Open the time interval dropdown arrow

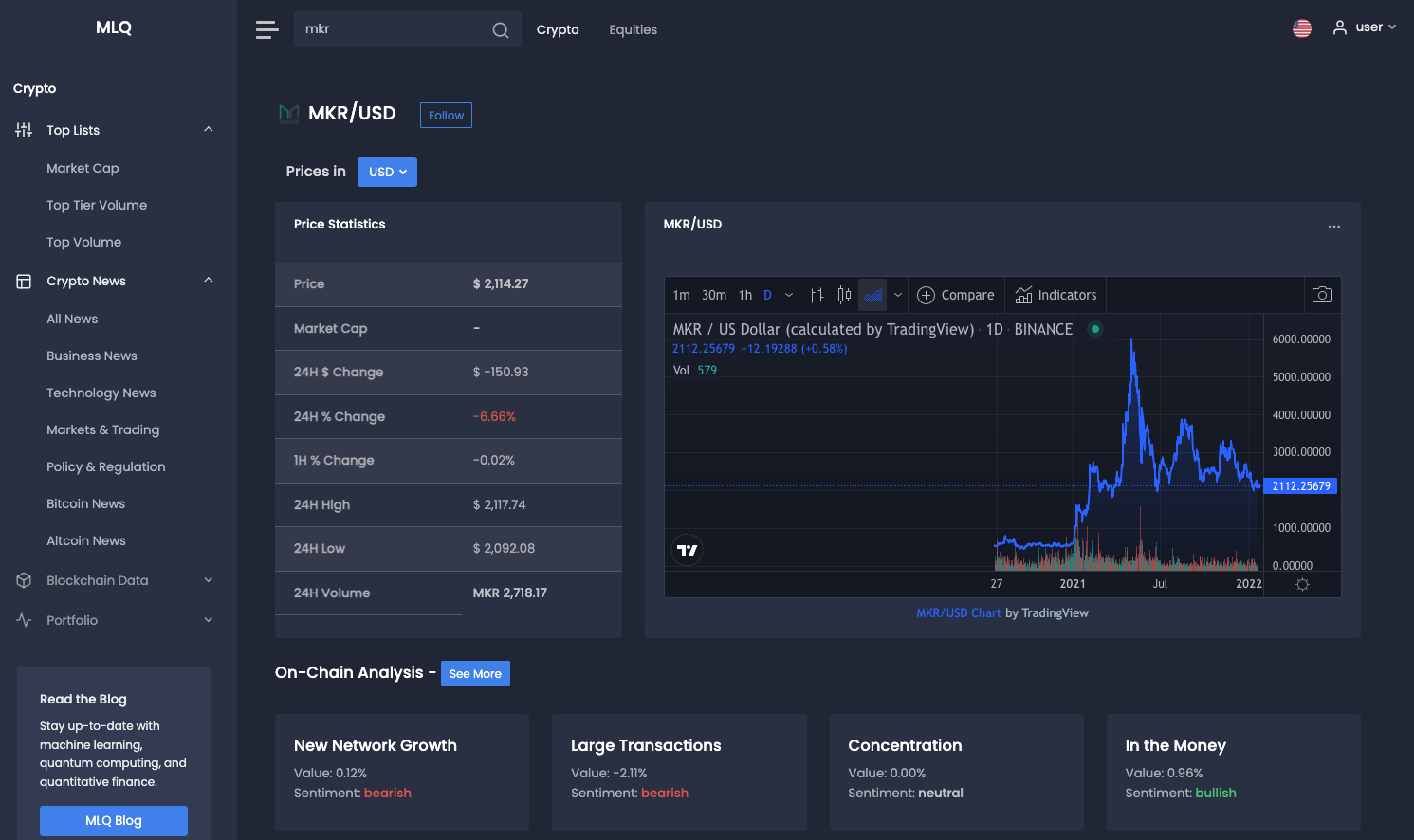click(789, 295)
